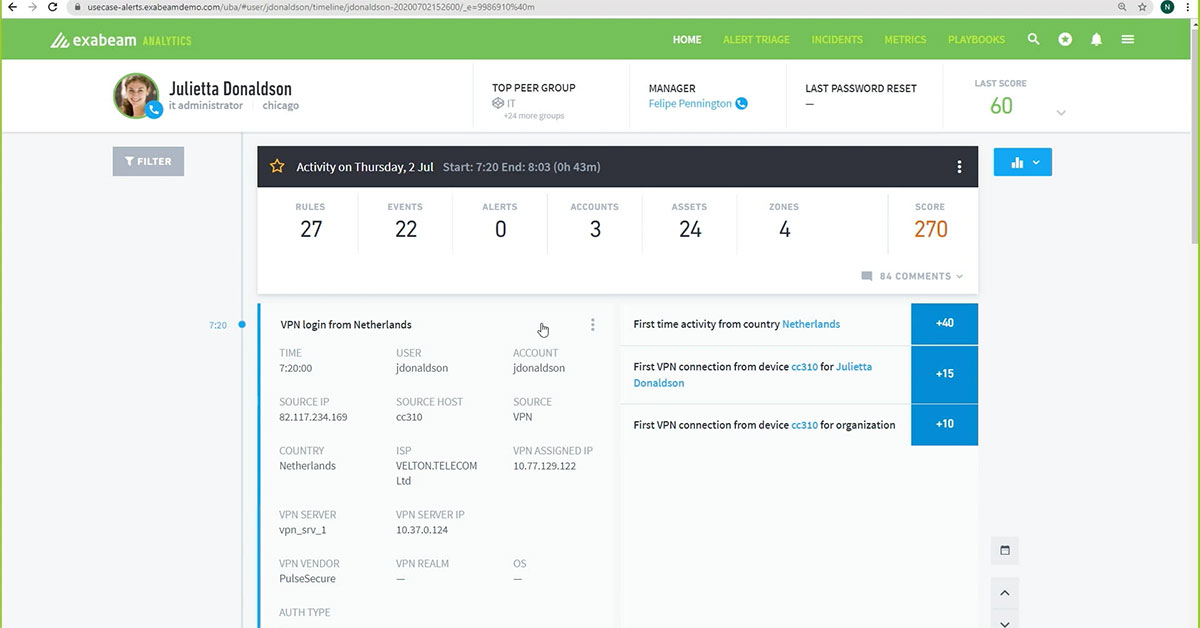This screenshot has width=1200, height=628.
Task: Open the Incidents menu item
Action: [x=837, y=40]
